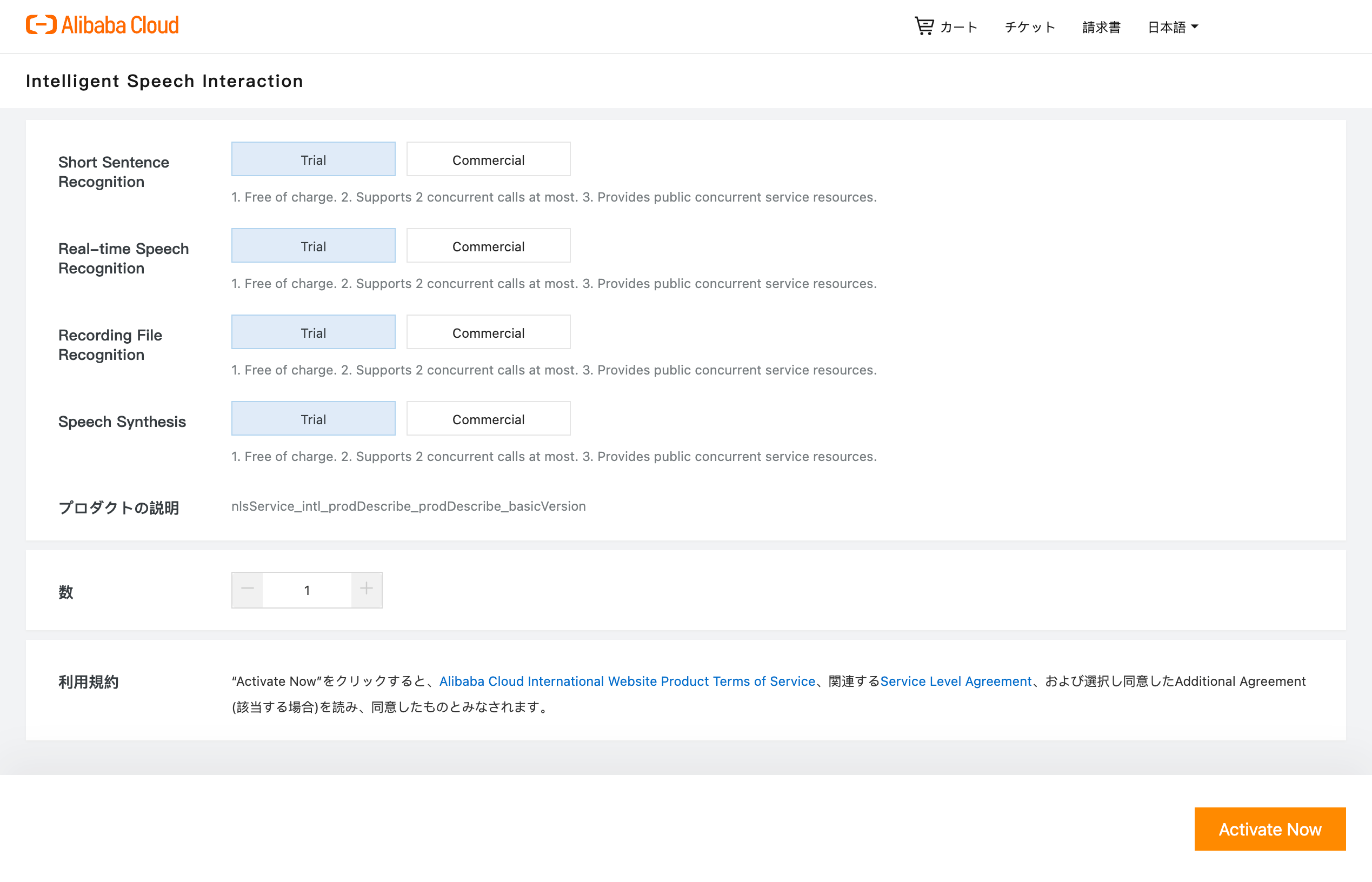Open the チケット menu item
This screenshot has width=1372, height=882.
point(1029,27)
